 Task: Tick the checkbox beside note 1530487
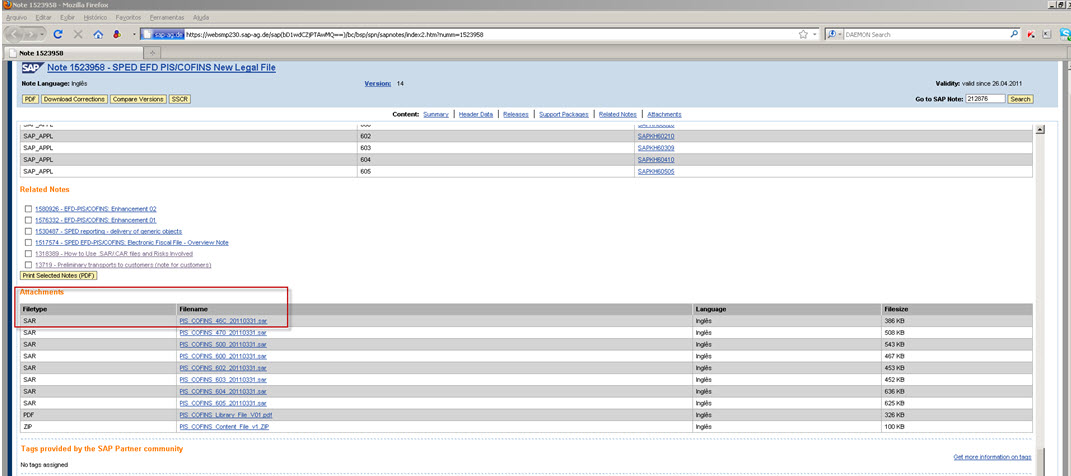(28, 231)
